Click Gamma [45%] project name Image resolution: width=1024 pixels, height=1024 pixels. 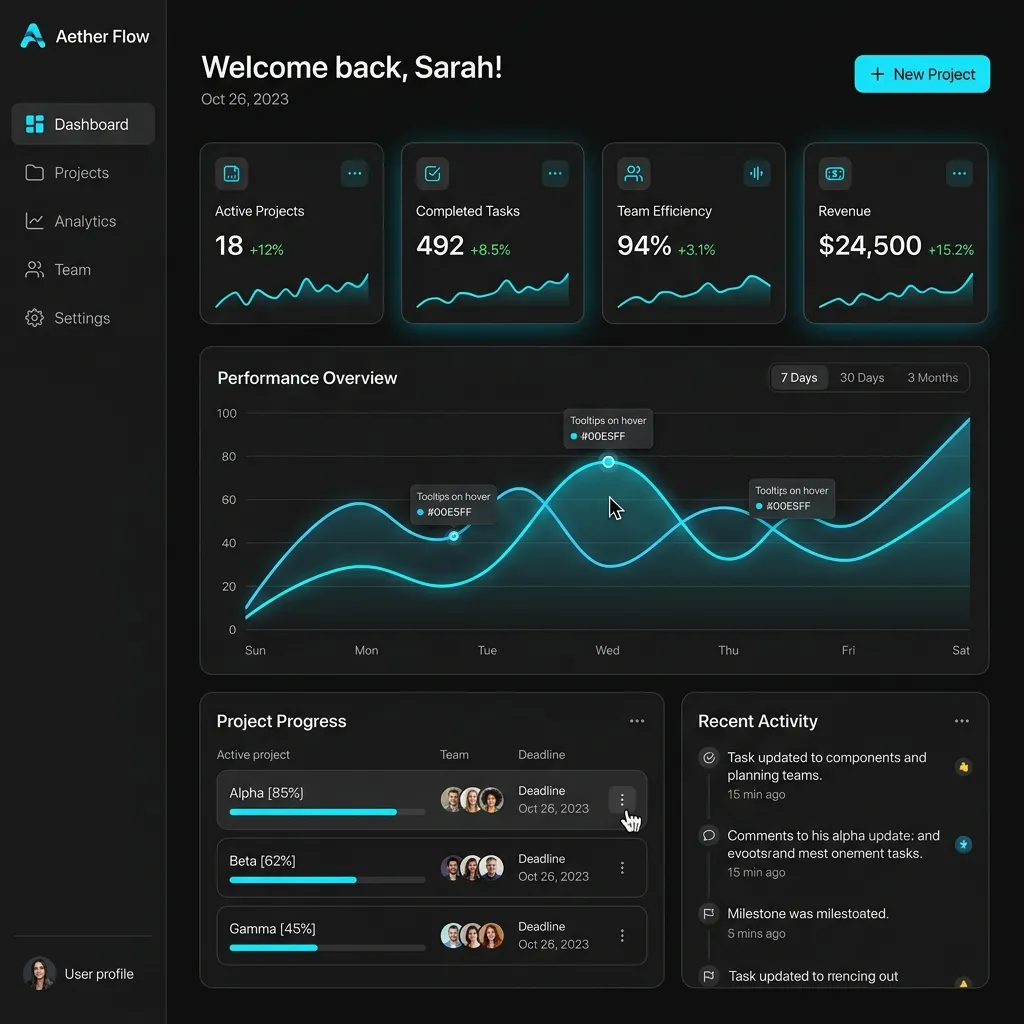point(272,929)
